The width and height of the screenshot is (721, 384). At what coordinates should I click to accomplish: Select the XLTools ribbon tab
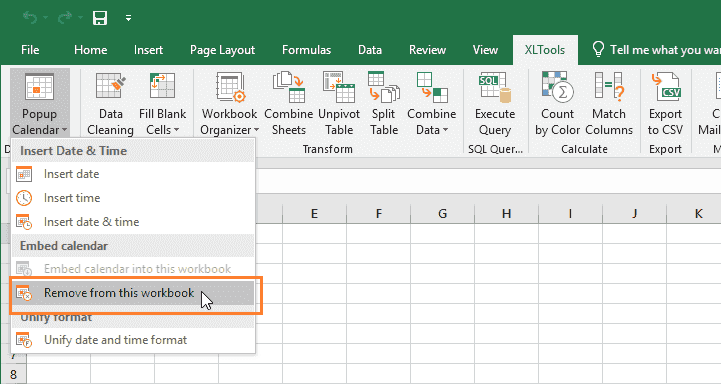click(545, 50)
